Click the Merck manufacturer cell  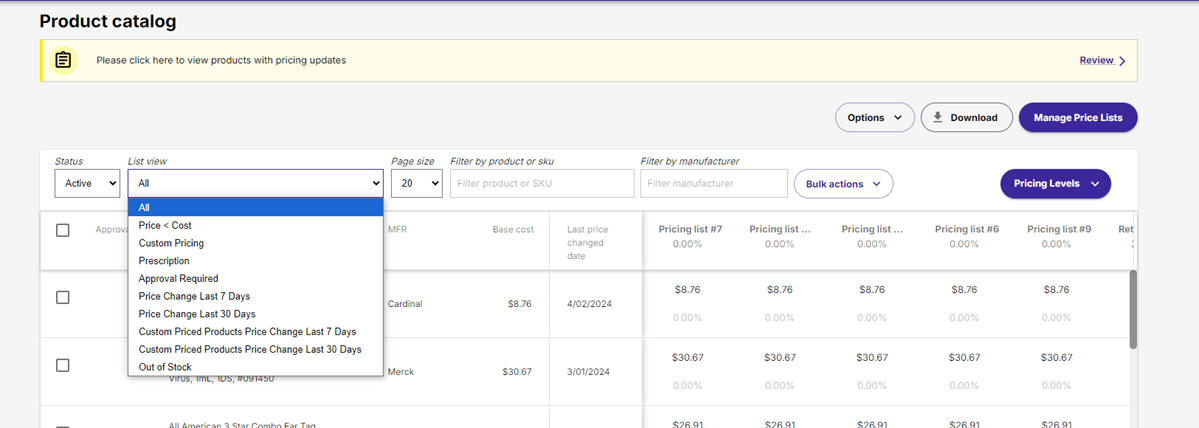pyautogui.click(x=401, y=371)
